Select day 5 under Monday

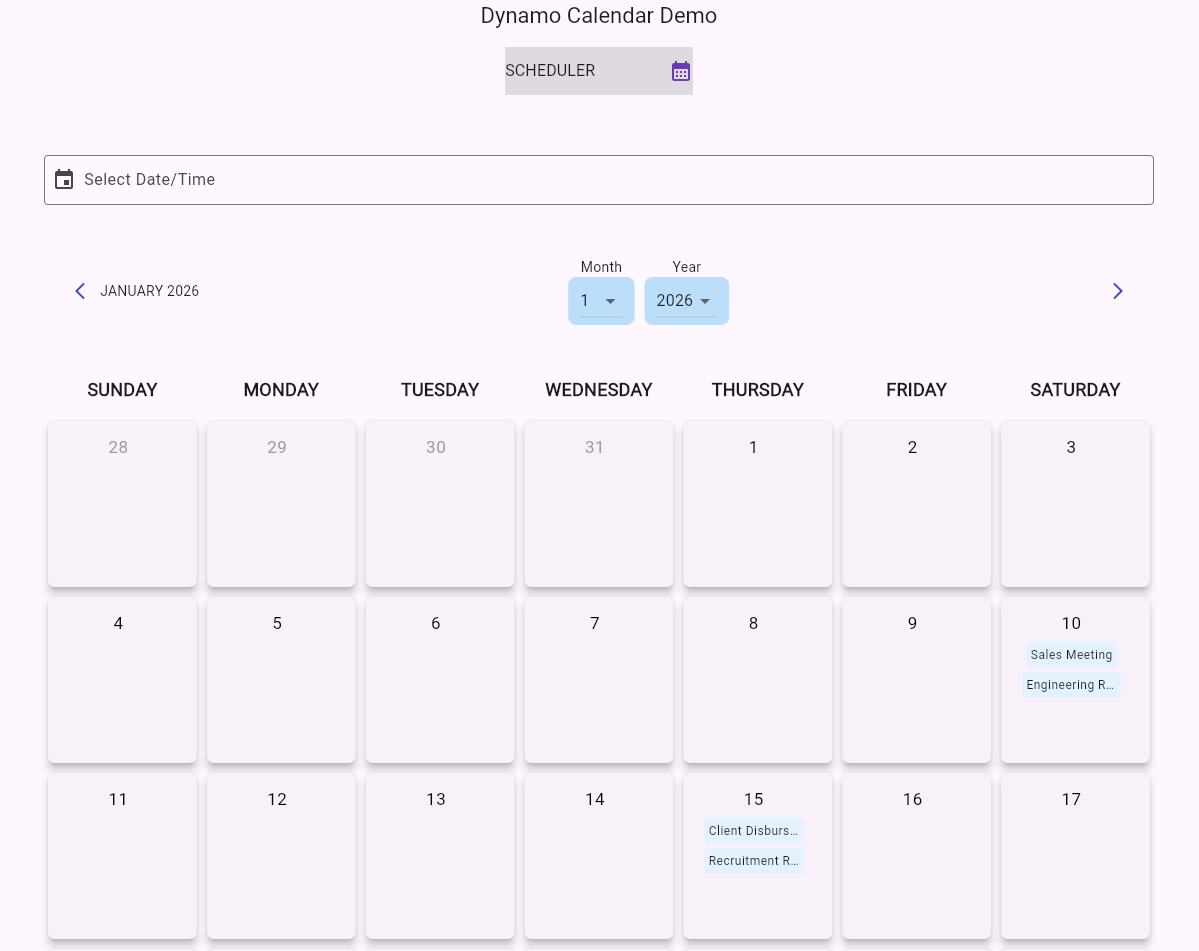(281, 680)
